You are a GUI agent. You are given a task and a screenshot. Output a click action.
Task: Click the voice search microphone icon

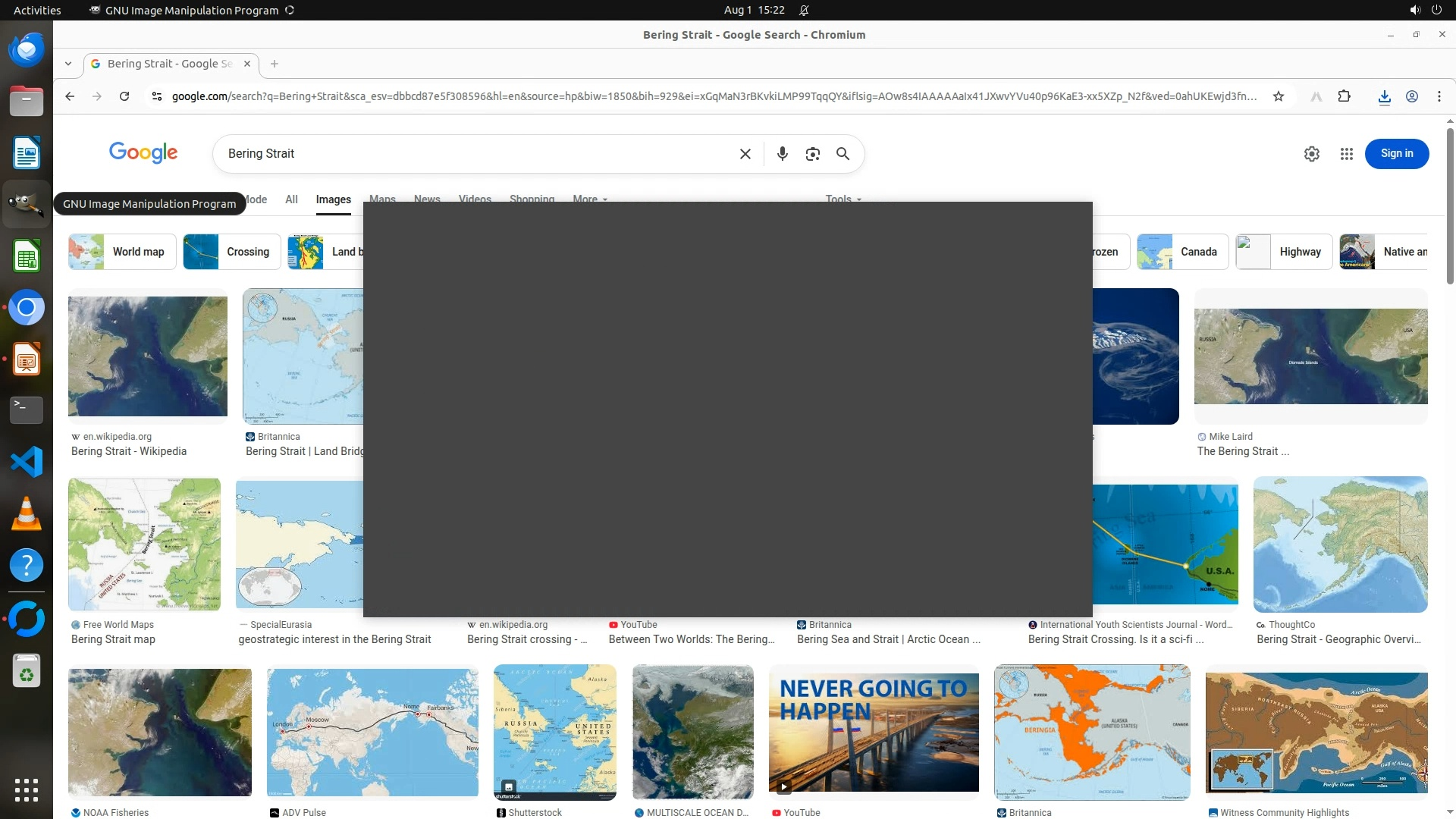coord(782,154)
